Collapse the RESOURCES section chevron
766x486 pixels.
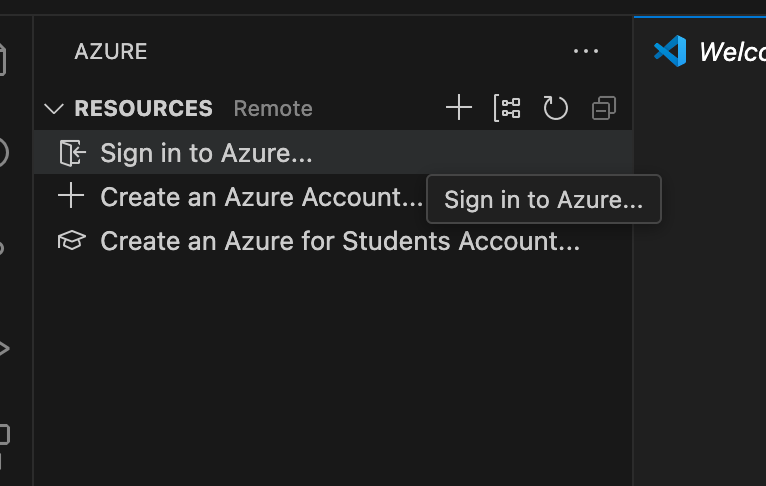click(54, 108)
